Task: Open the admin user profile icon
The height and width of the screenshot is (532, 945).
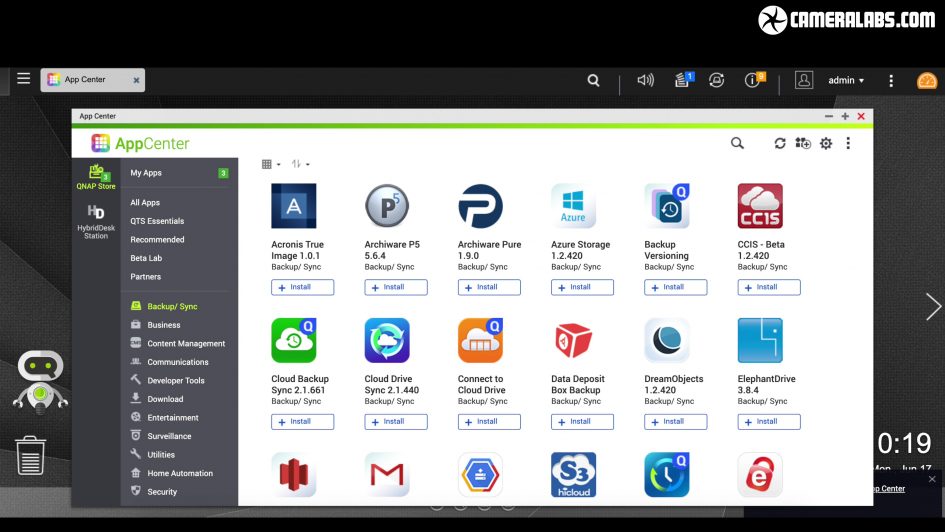Action: point(803,80)
